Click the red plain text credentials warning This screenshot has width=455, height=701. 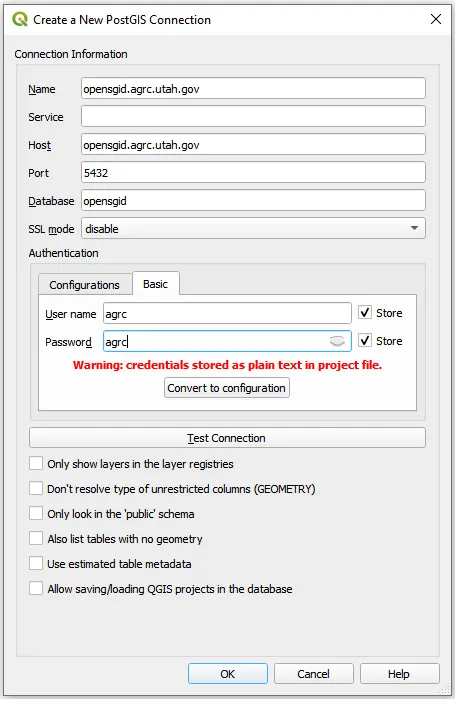(x=228, y=365)
